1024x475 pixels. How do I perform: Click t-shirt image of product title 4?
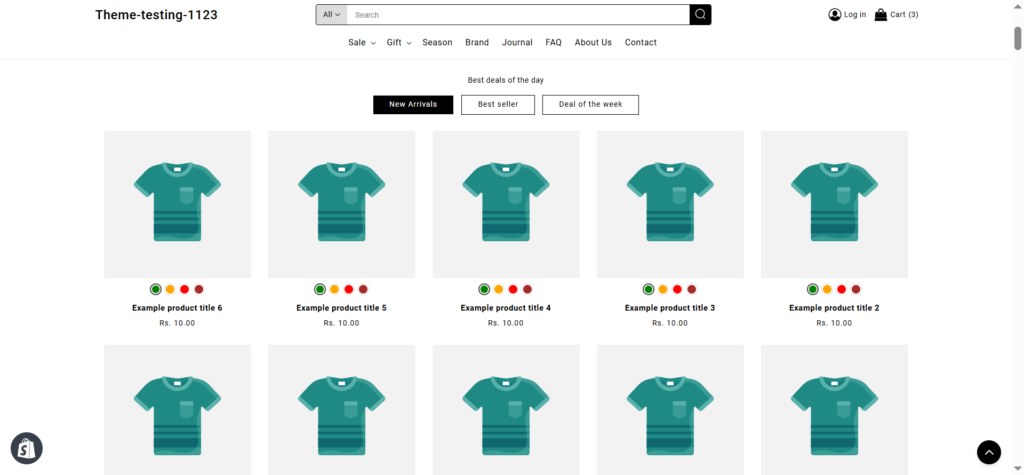point(506,205)
